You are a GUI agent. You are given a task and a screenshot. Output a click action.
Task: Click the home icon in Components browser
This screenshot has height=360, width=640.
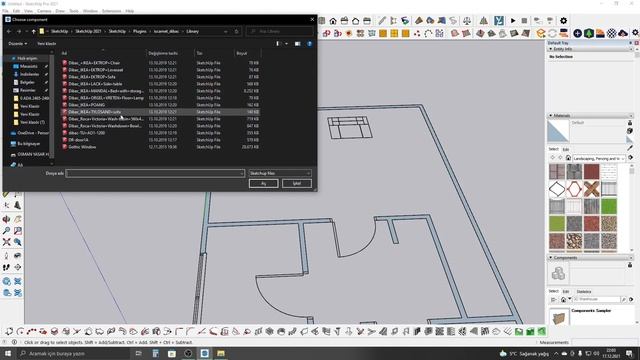coord(563,300)
